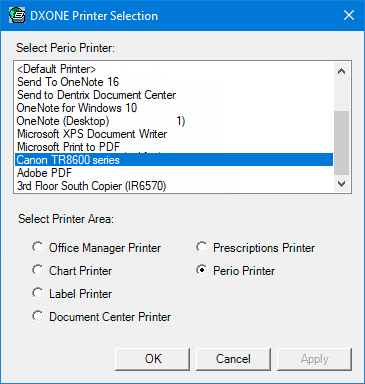Screen dimensions: 365x384
Task: Pick the Document Center Printer option
Action: pos(38,316)
